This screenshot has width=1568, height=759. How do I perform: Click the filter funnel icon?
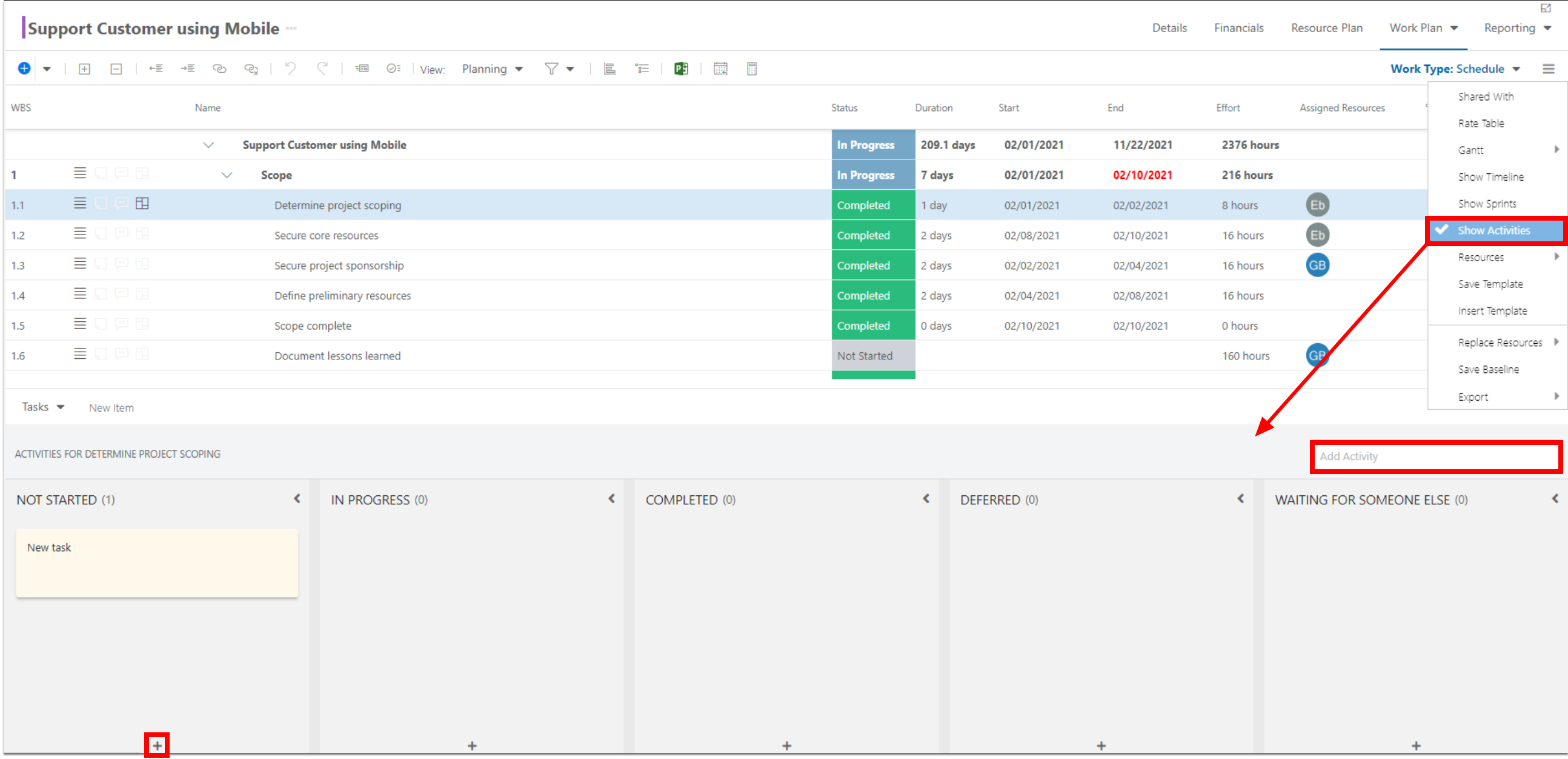click(x=551, y=69)
